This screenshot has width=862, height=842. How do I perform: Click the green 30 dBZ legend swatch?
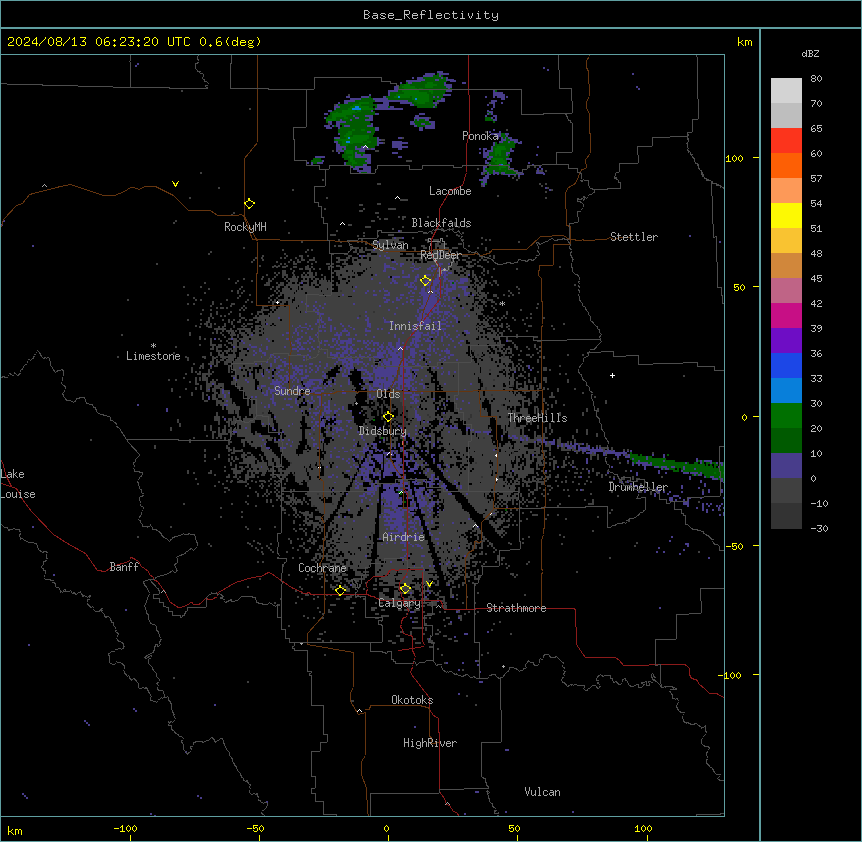[786, 416]
